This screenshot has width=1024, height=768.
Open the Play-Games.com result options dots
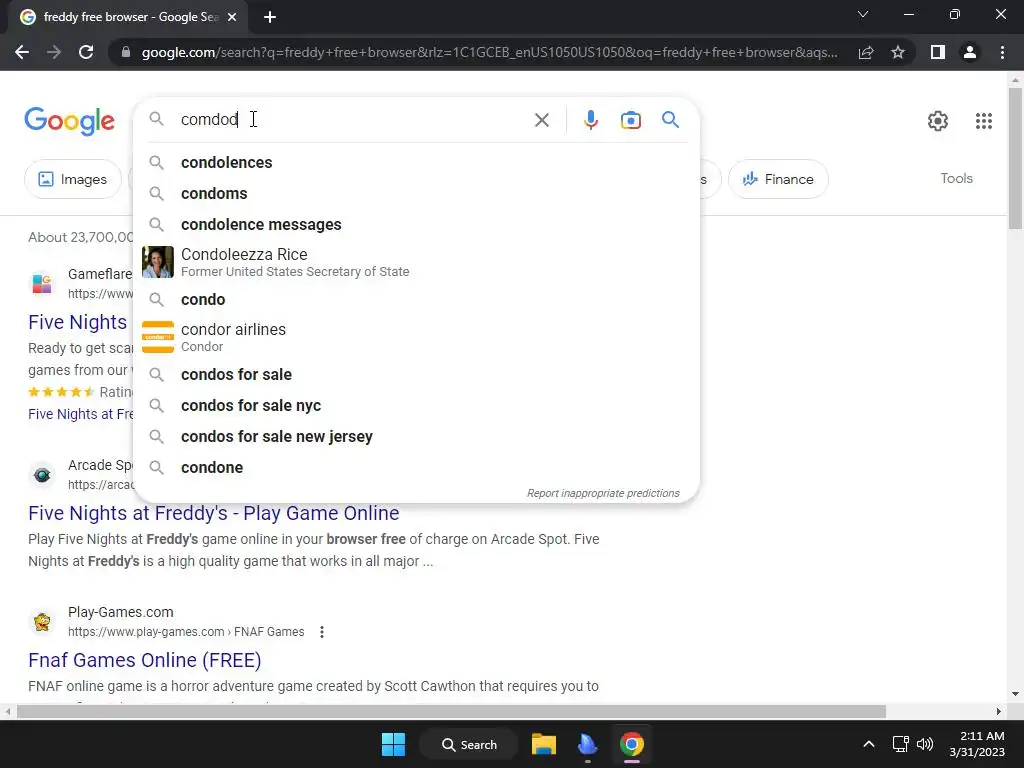click(321, 632)
